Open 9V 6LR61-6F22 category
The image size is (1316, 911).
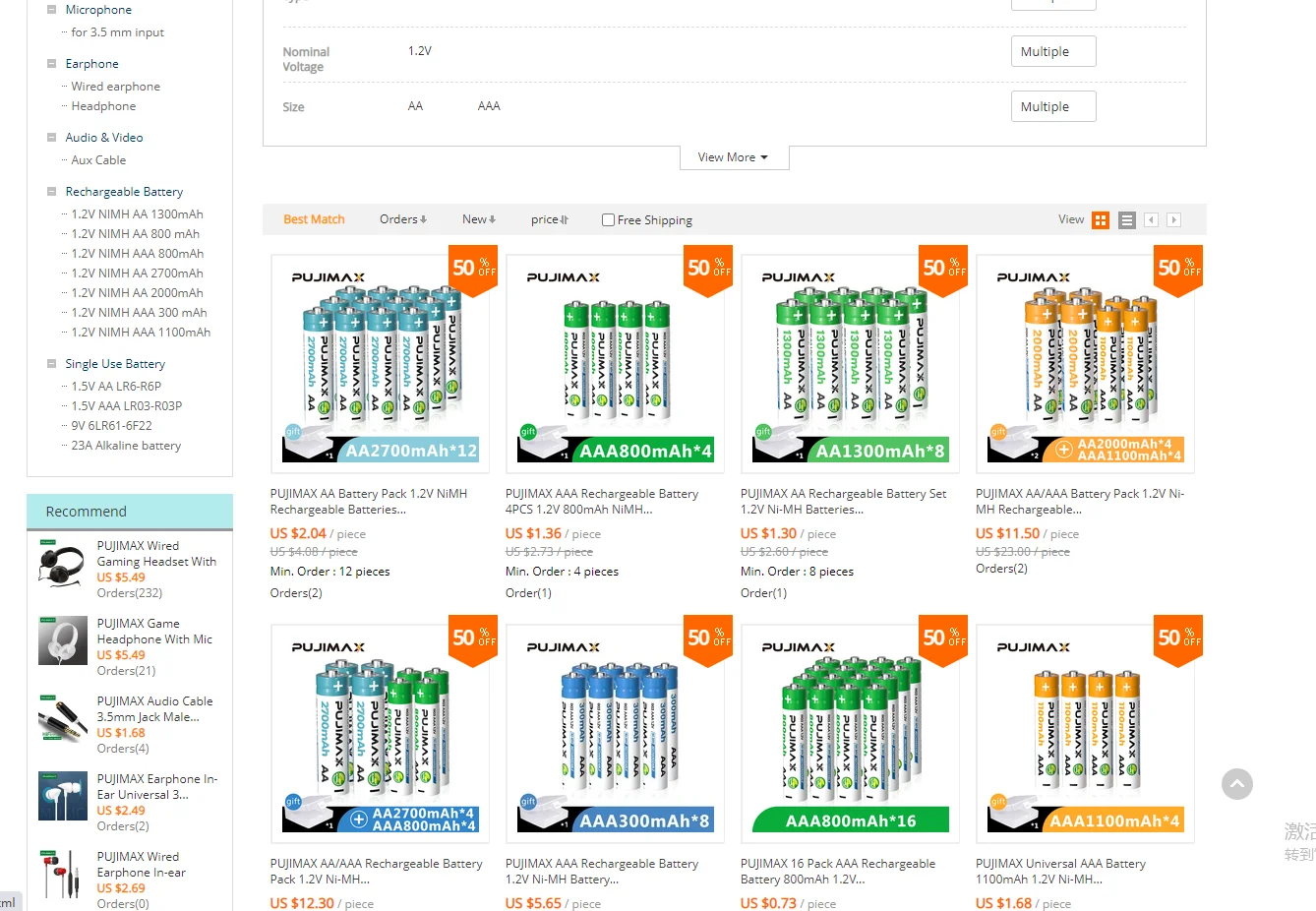pos(111,426)
